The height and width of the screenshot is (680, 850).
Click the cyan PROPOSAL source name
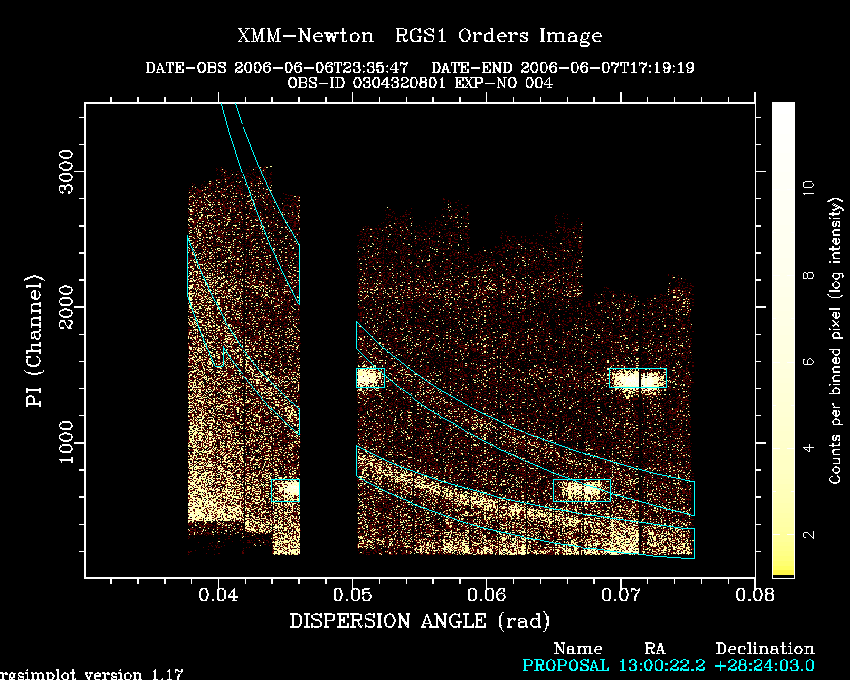565,665
